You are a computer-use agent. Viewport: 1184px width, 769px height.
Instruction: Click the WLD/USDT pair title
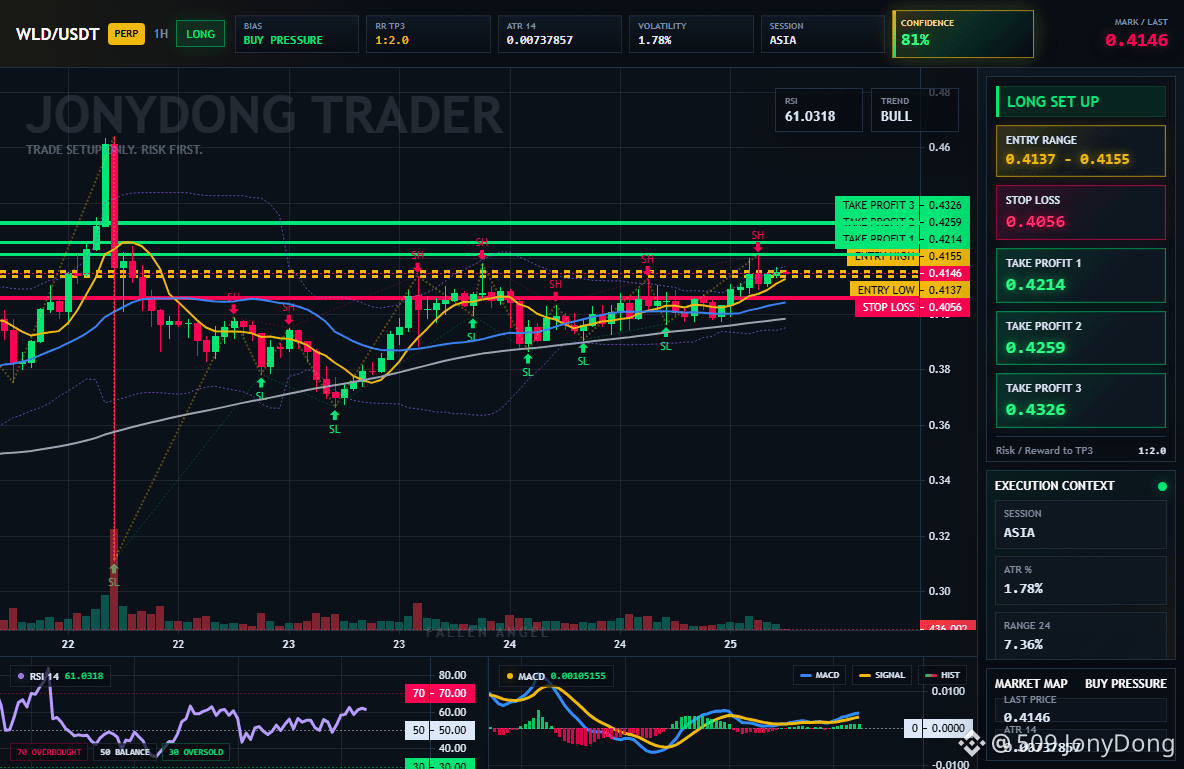coord(57,35)
